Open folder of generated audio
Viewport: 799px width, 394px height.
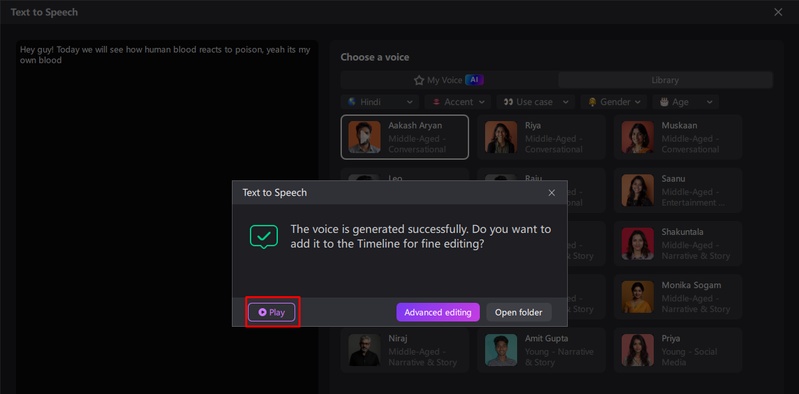click(x=519, y=312)
